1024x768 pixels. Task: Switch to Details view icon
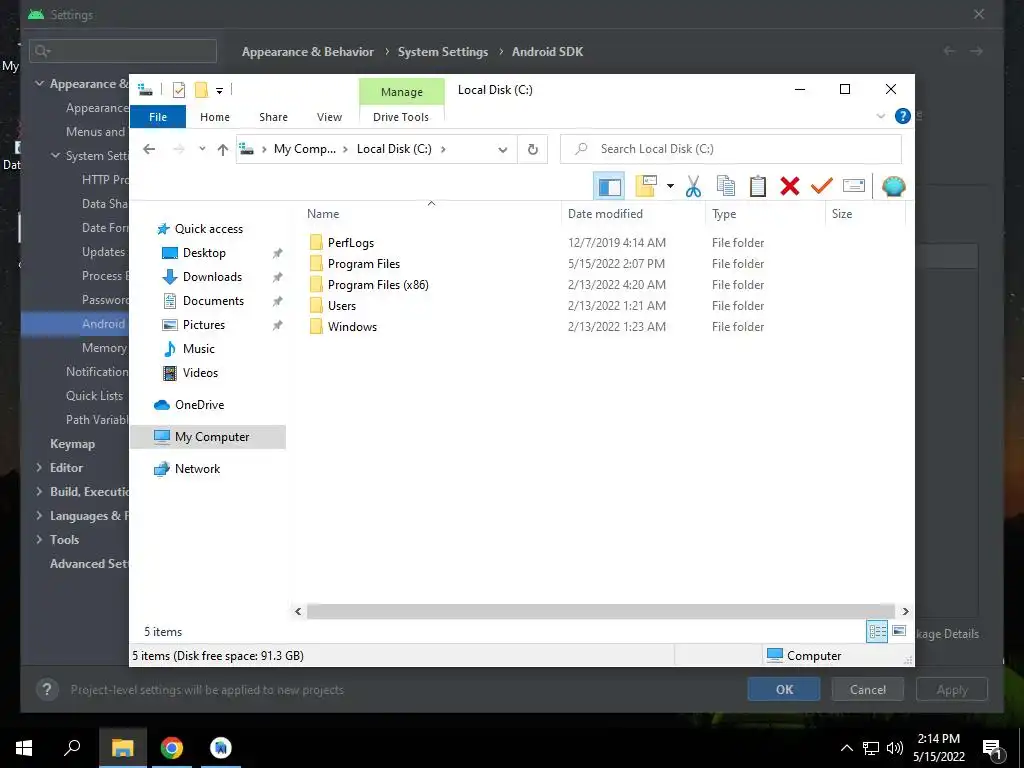click(877, 632)
